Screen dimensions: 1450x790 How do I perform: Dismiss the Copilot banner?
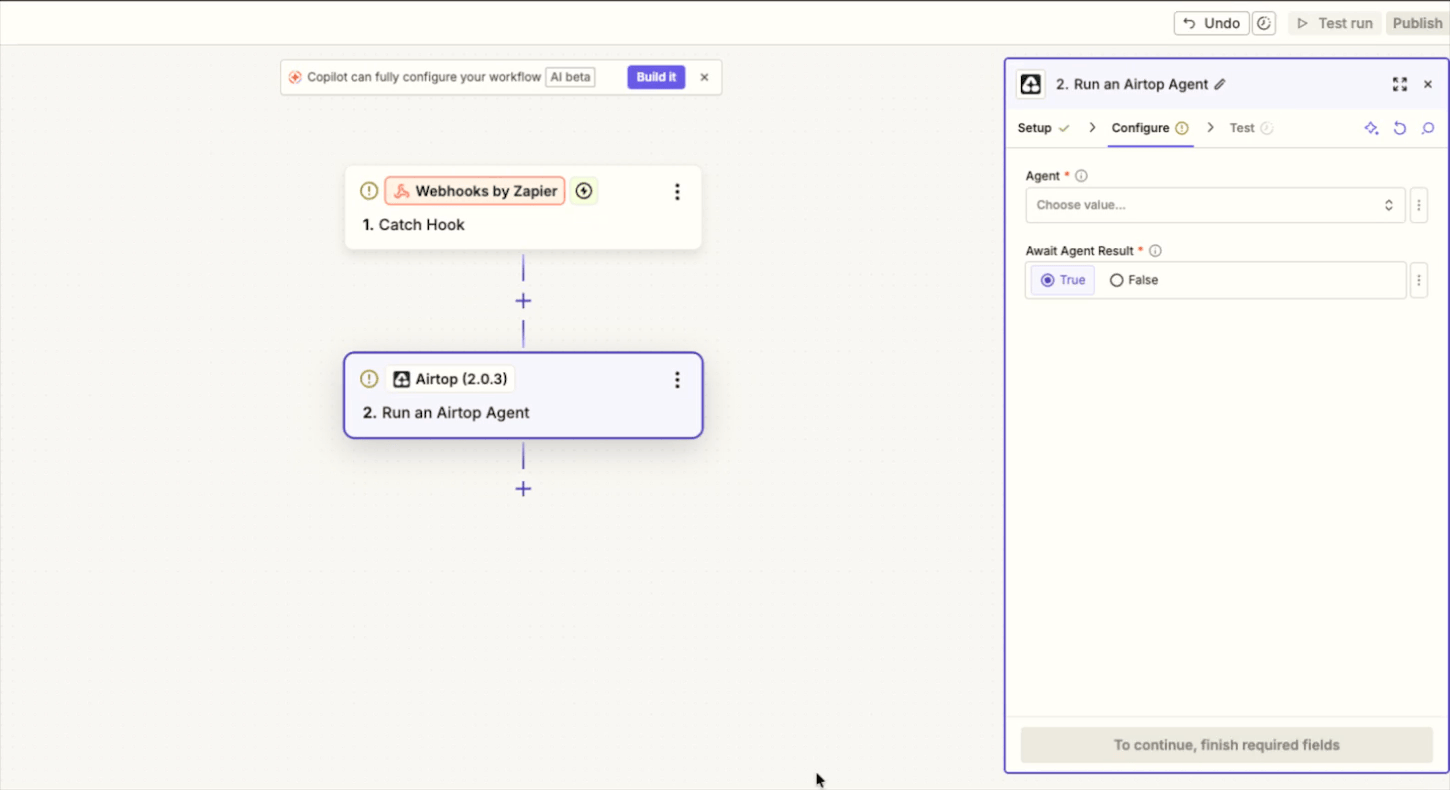704,77
